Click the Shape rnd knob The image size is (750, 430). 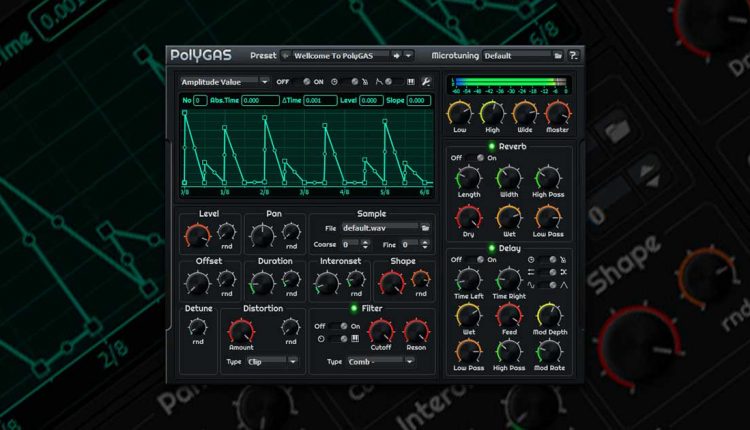click(x=420, y=279)
